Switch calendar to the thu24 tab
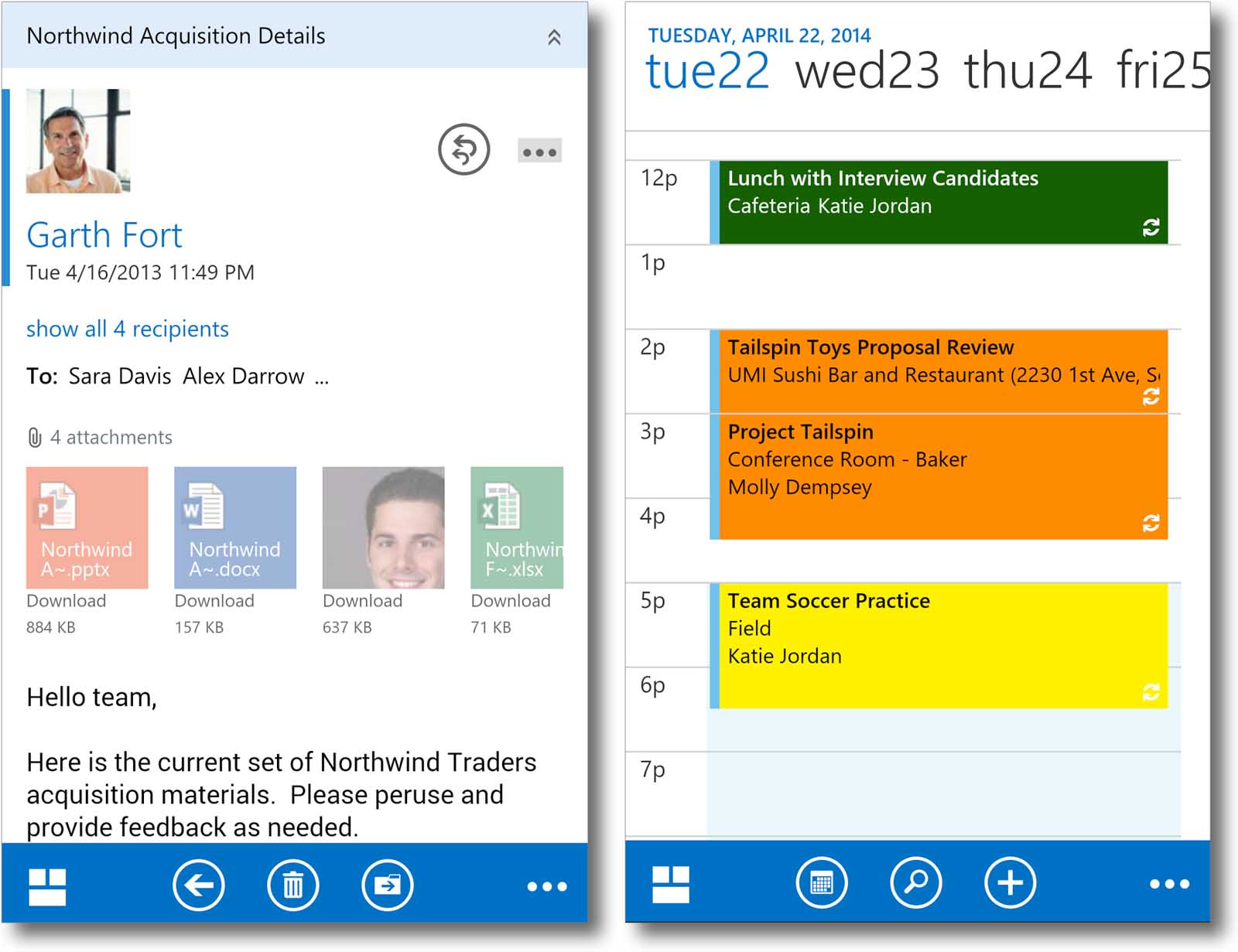Screen dimensions: 1238x952 pos(1028,70)
